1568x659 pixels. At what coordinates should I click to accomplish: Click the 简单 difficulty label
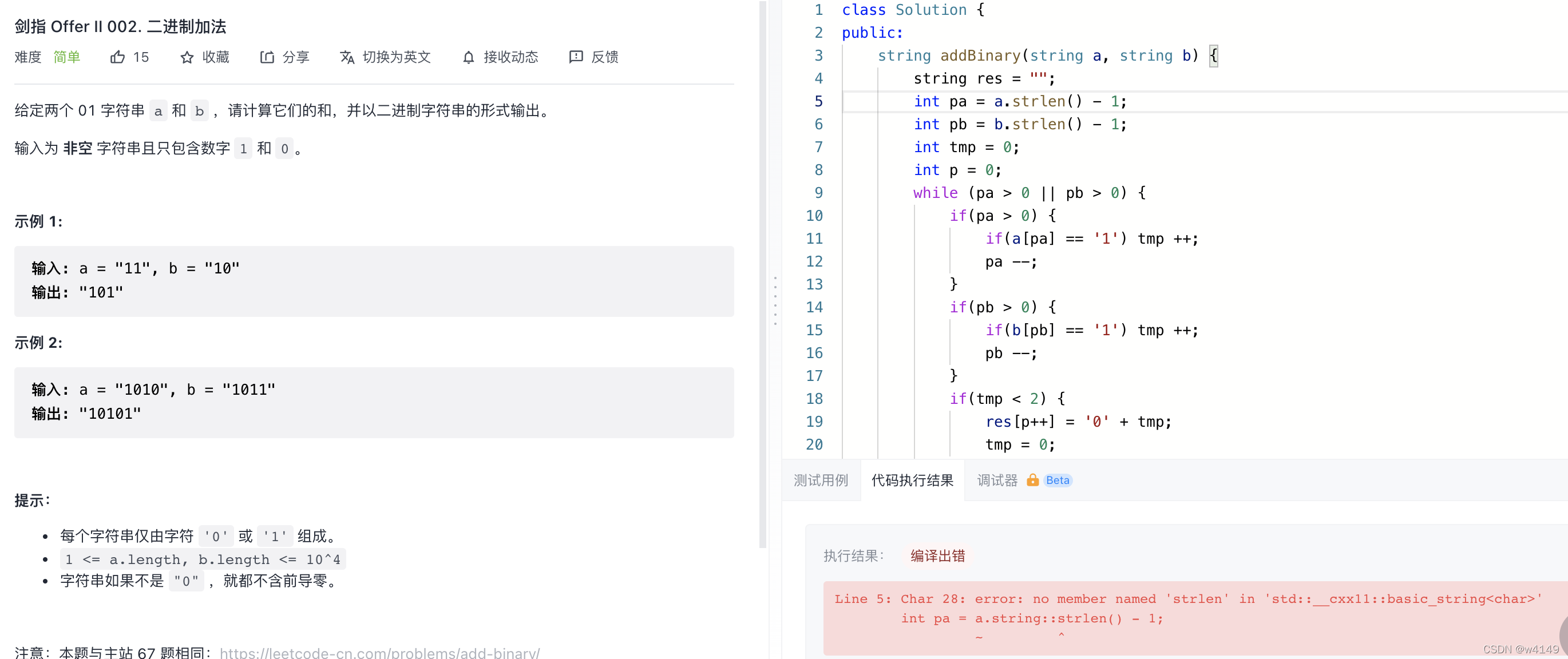[x=67, y=57]
